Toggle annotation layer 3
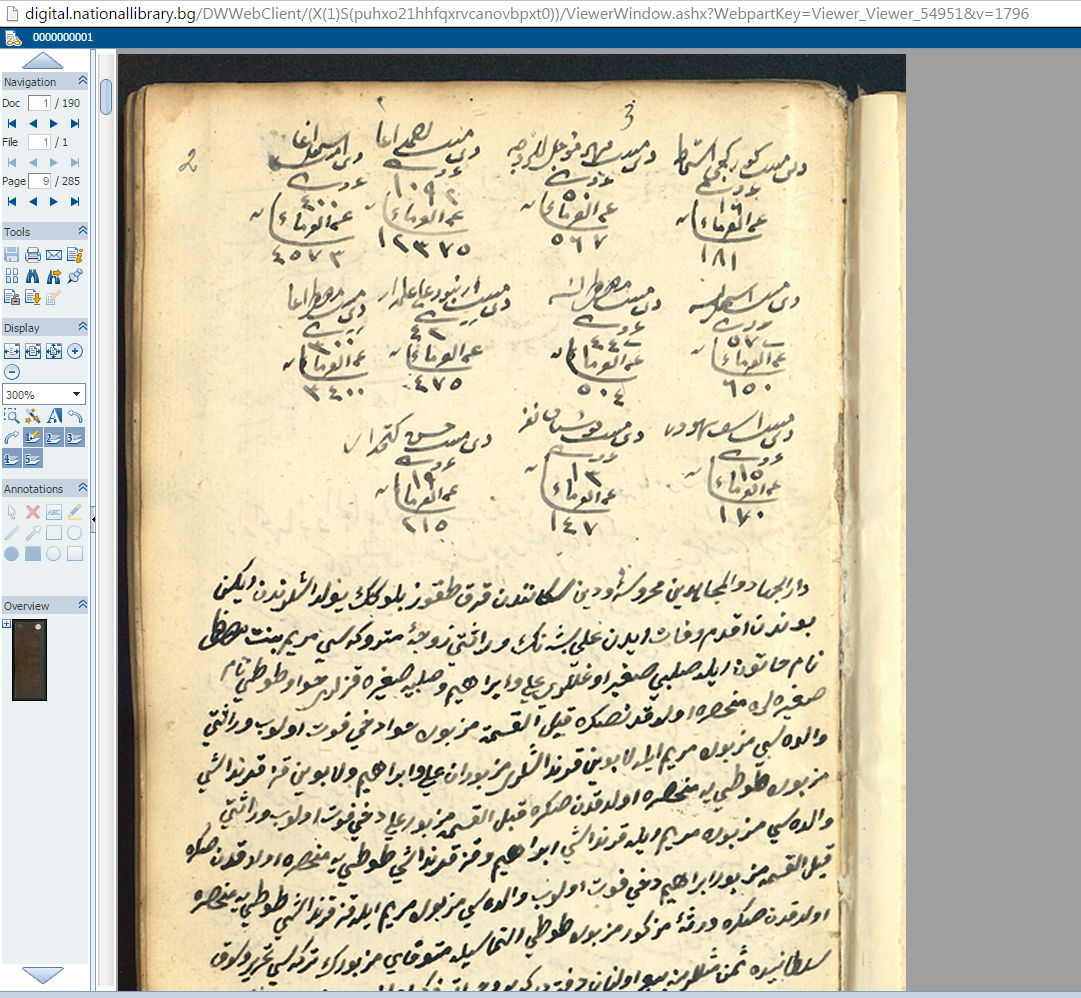The image size is (1081, 998). (75, 437)
